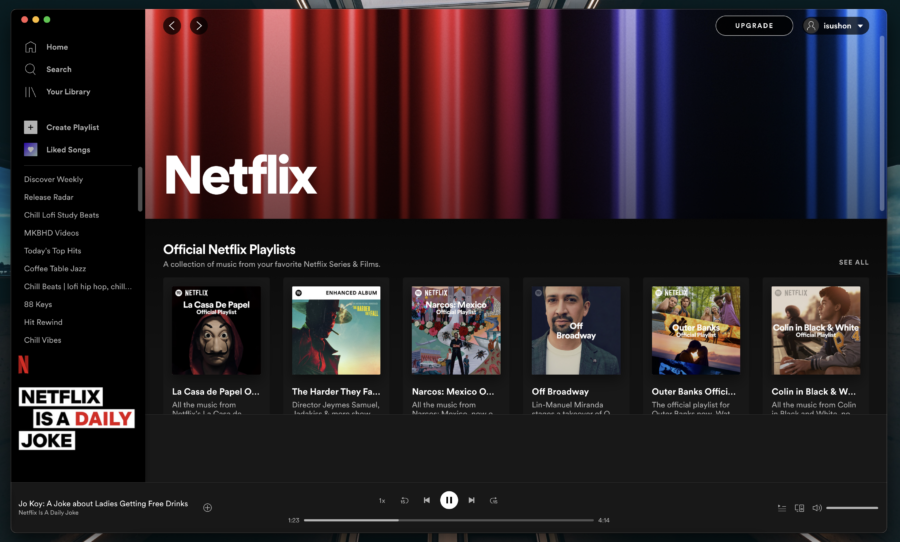Open Outer Banks playlist cover
Image resolution: width=900 pixels, height=542 pixels.
pyautogui.click(x=696, y=330)
